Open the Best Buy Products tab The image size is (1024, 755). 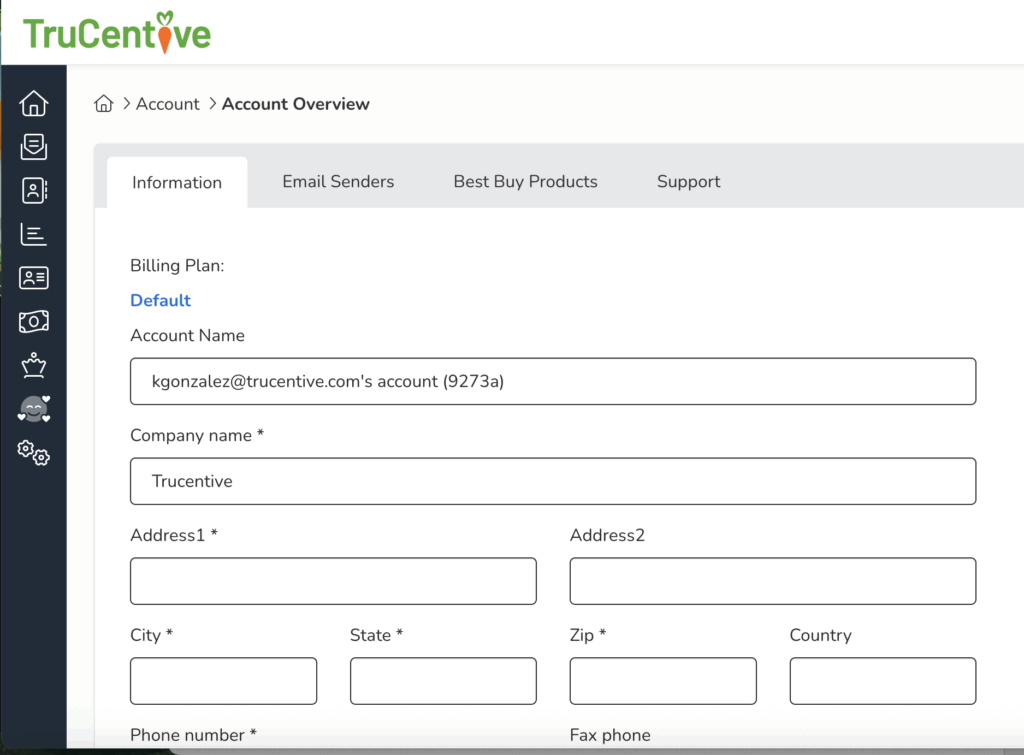[525, 181]
